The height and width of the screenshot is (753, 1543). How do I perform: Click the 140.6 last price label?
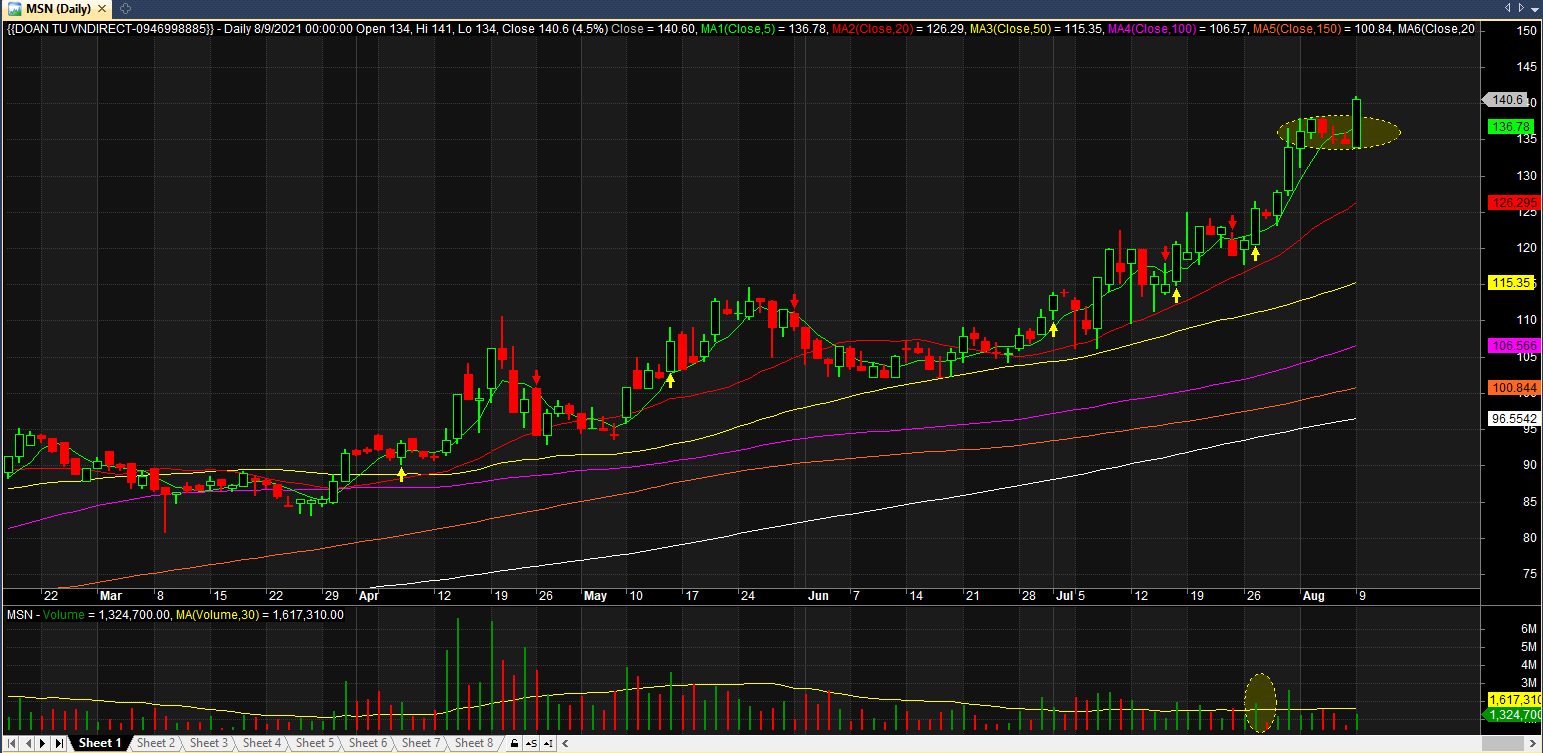(1506, 100)
